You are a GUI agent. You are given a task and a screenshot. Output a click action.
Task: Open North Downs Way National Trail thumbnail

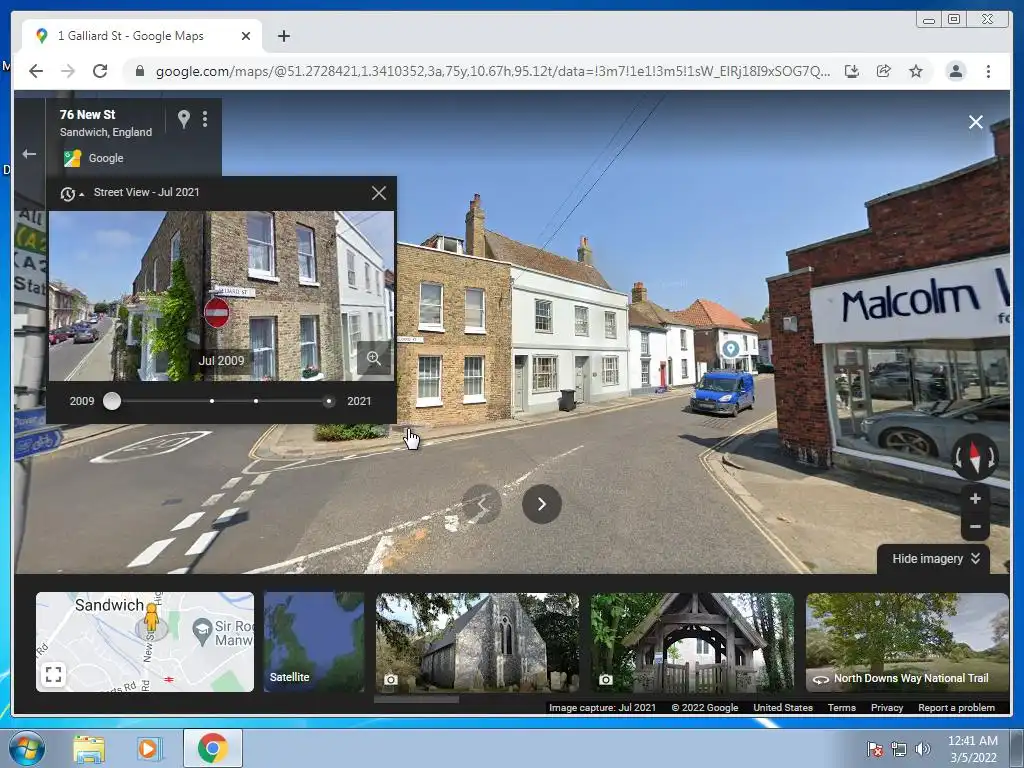(x=907, y=642)
